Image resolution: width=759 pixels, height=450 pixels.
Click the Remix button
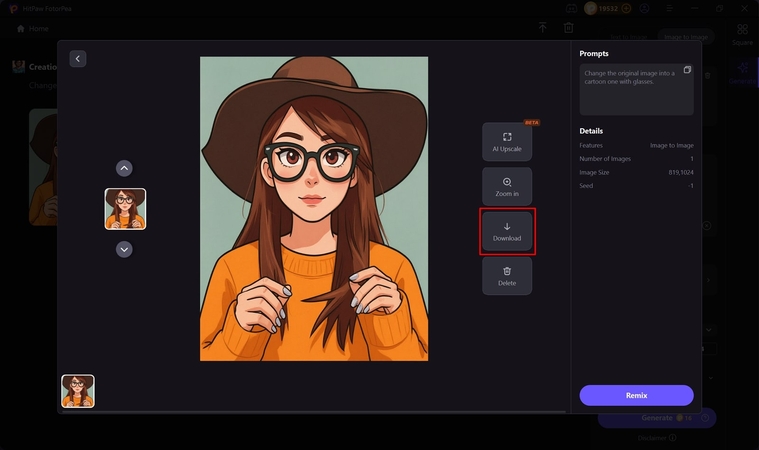(636, 395)
